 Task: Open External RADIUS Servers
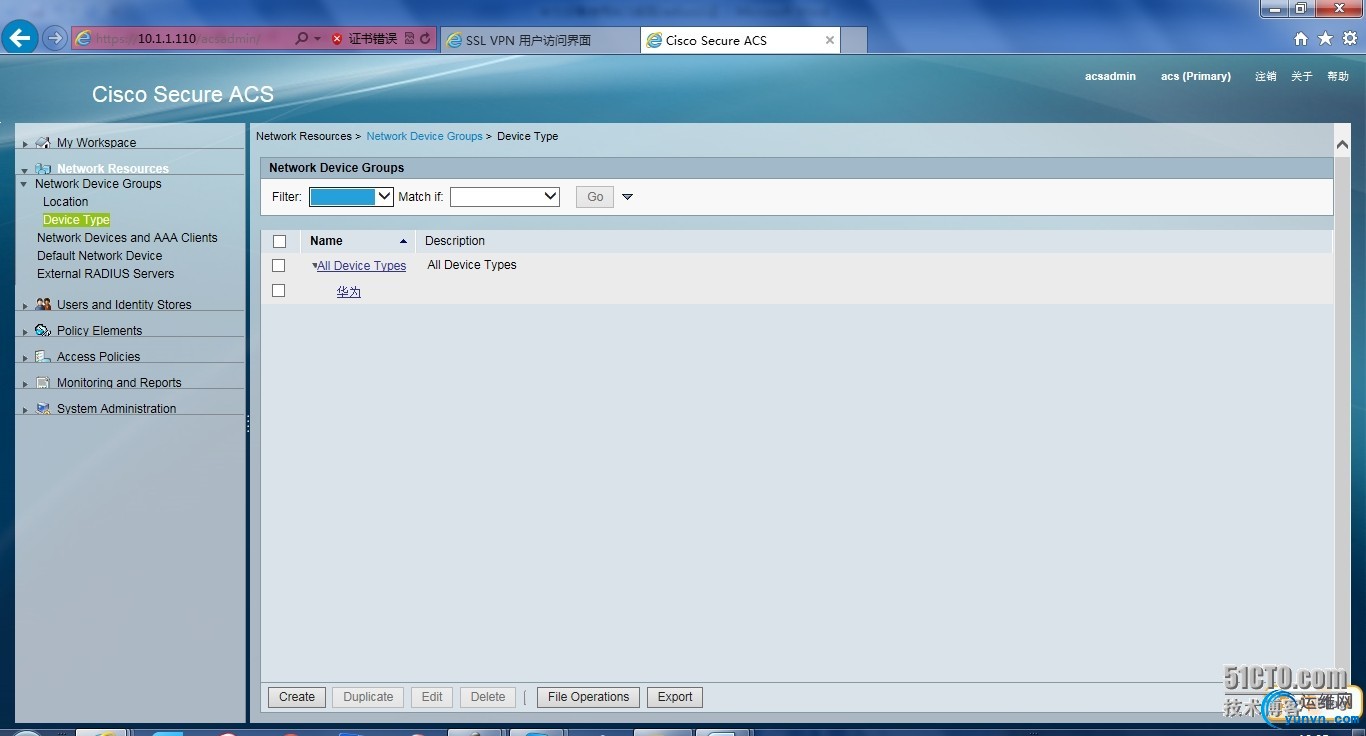pos(105,274)
